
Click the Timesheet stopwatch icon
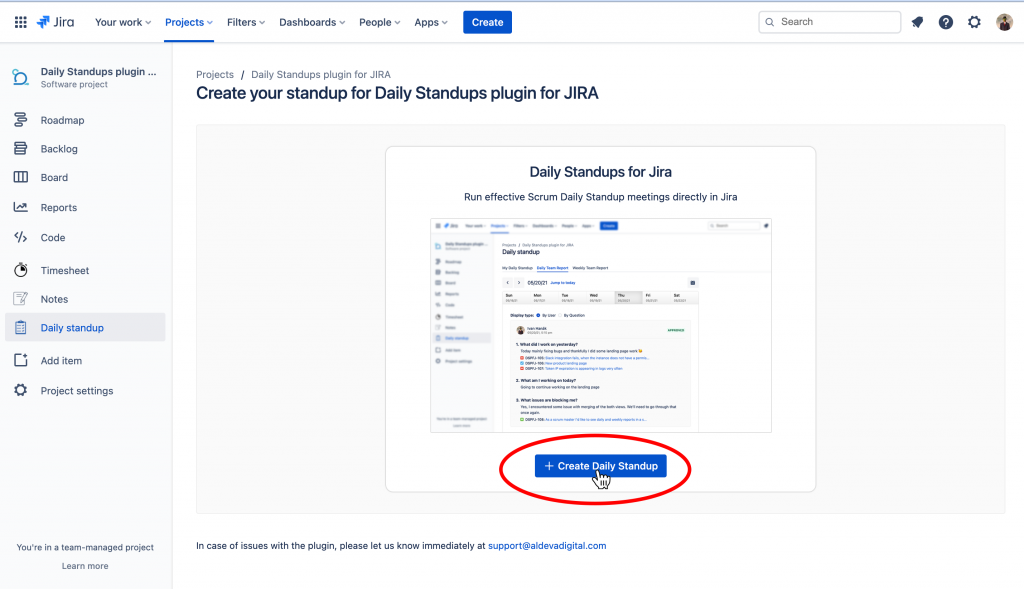tap(21, 270)
